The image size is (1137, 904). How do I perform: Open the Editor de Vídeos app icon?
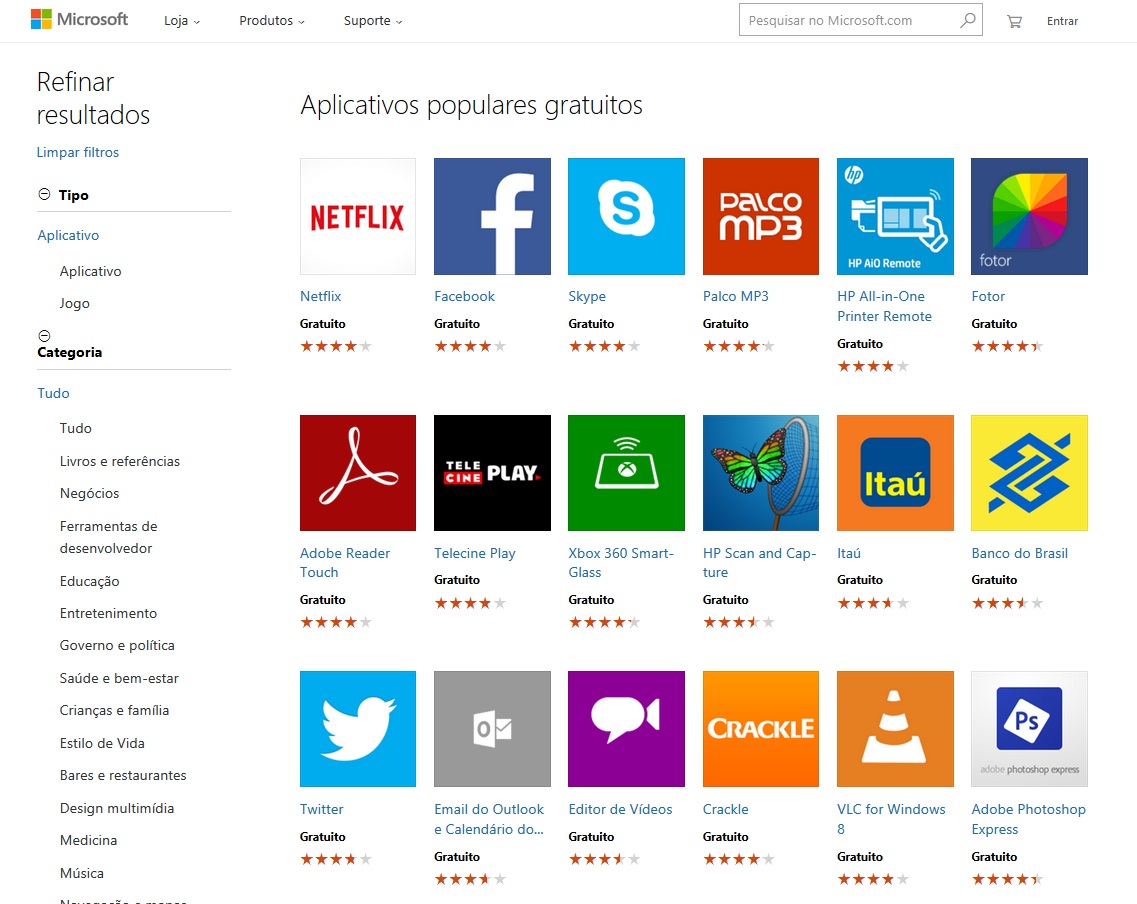pos(627,729)
